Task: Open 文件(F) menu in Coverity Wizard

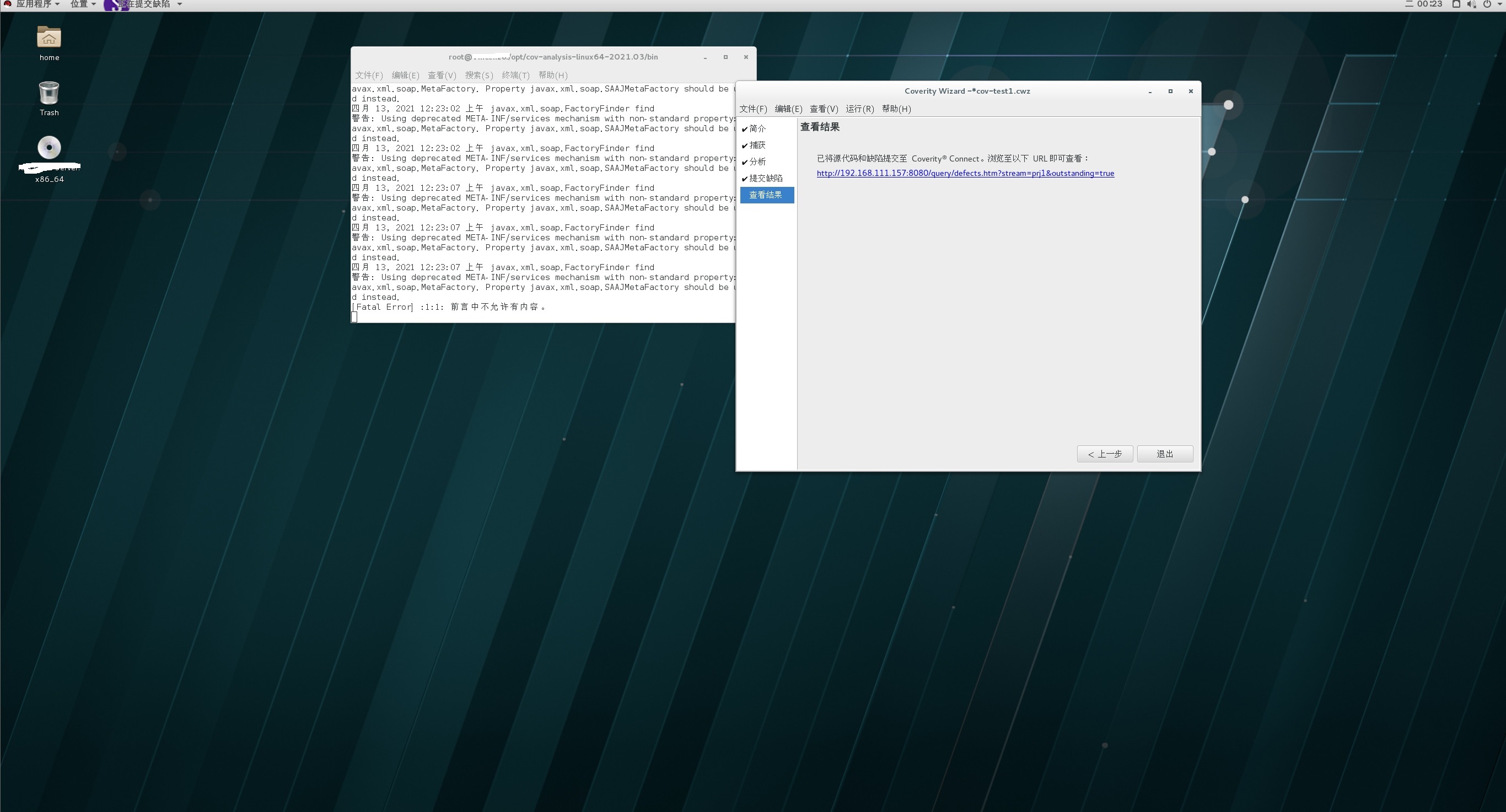Action: tap(753, 109)
